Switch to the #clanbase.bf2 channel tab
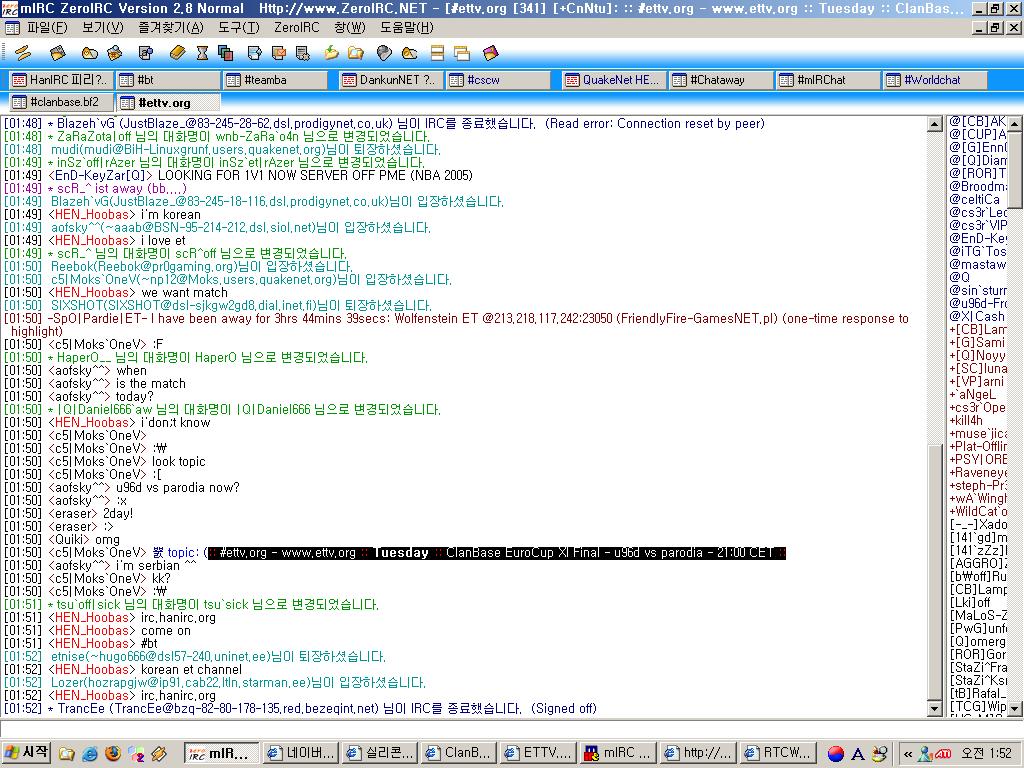This screenshot has width=1024, height=768. (62, 102)
